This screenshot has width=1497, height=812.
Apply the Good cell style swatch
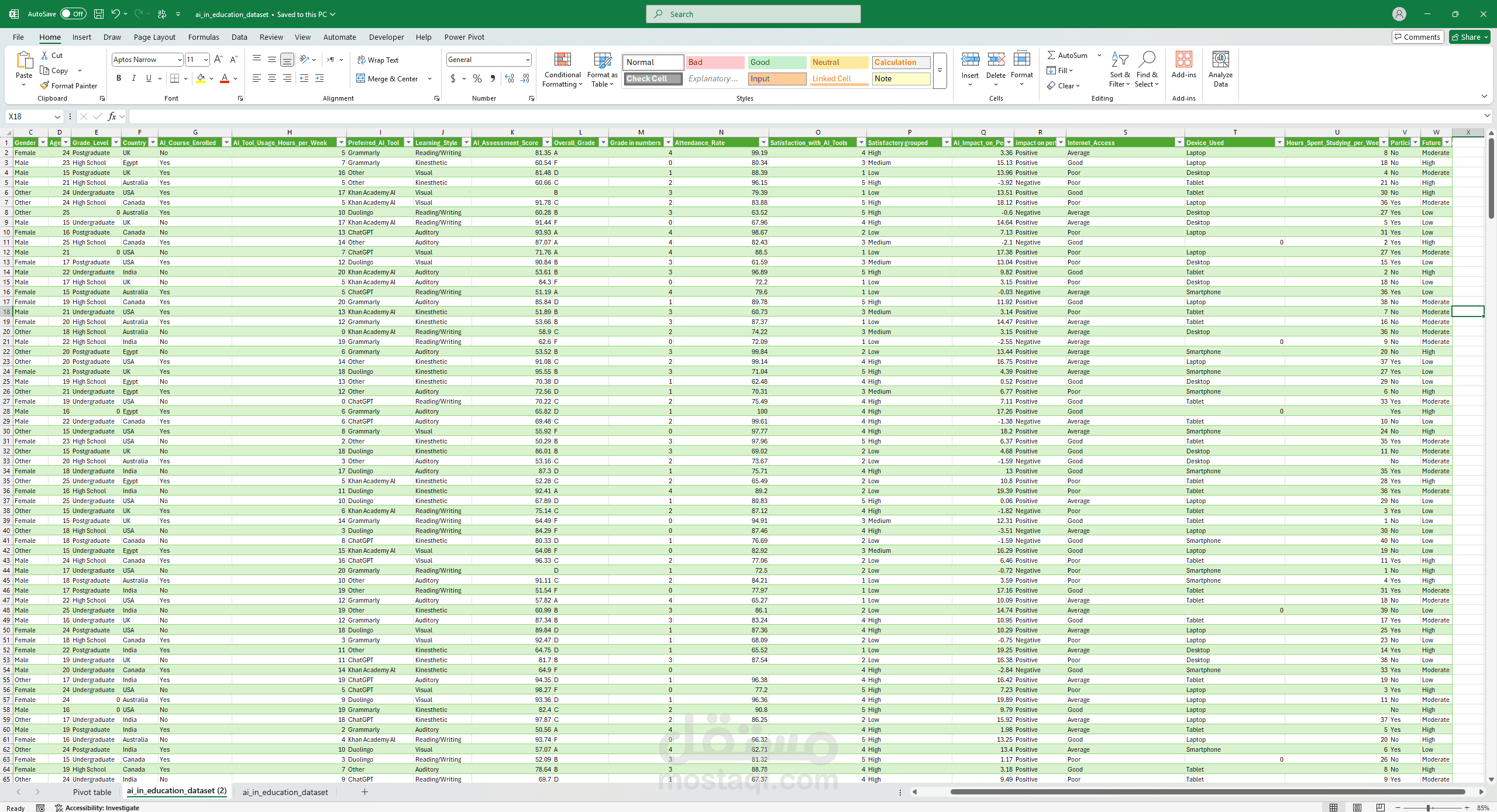[x=776, y=62]
